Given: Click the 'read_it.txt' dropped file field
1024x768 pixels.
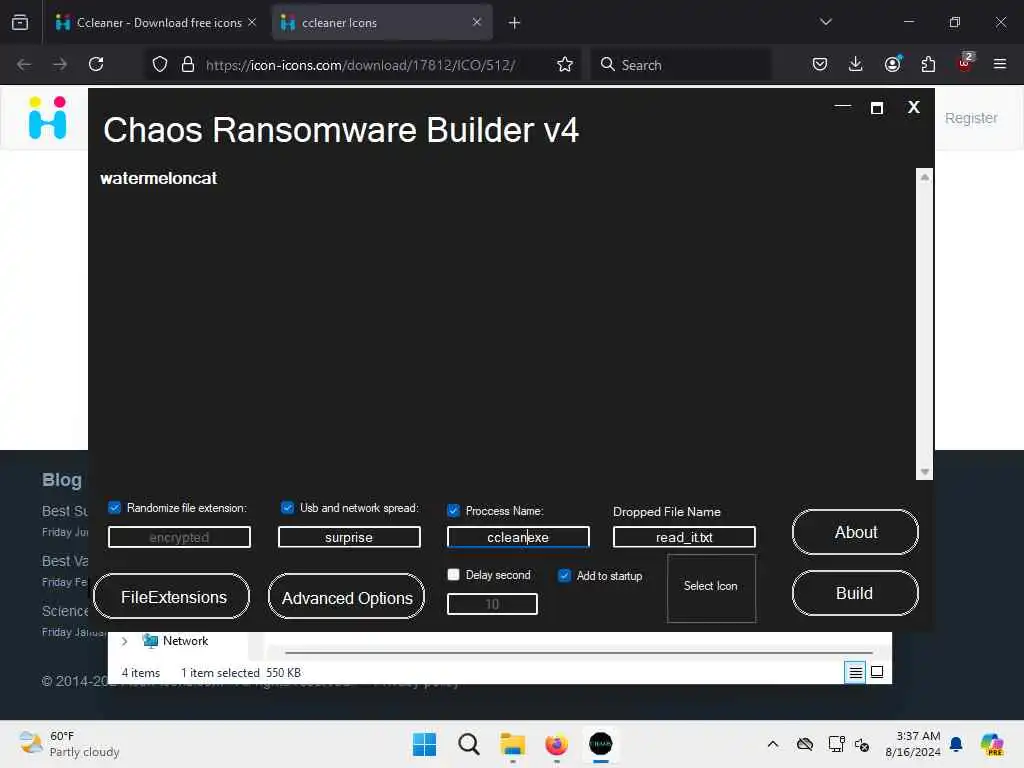Looking at the screenshot, I should tap(684, 537).
